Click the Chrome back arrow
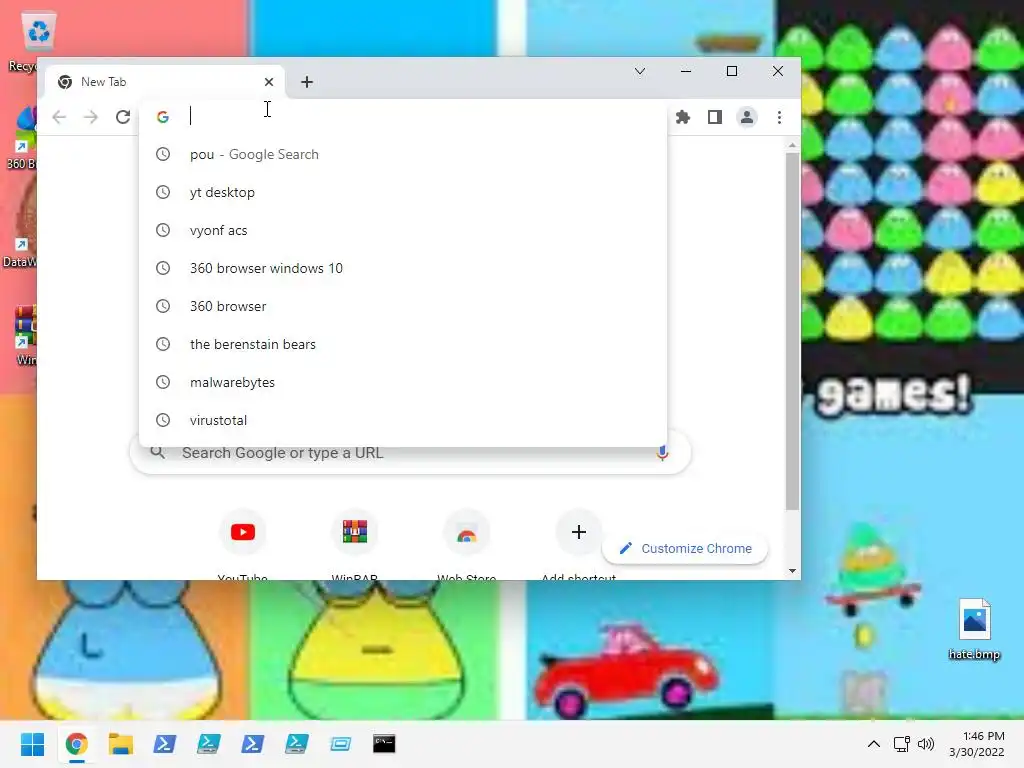The image size is (1024, 768). 59,117
